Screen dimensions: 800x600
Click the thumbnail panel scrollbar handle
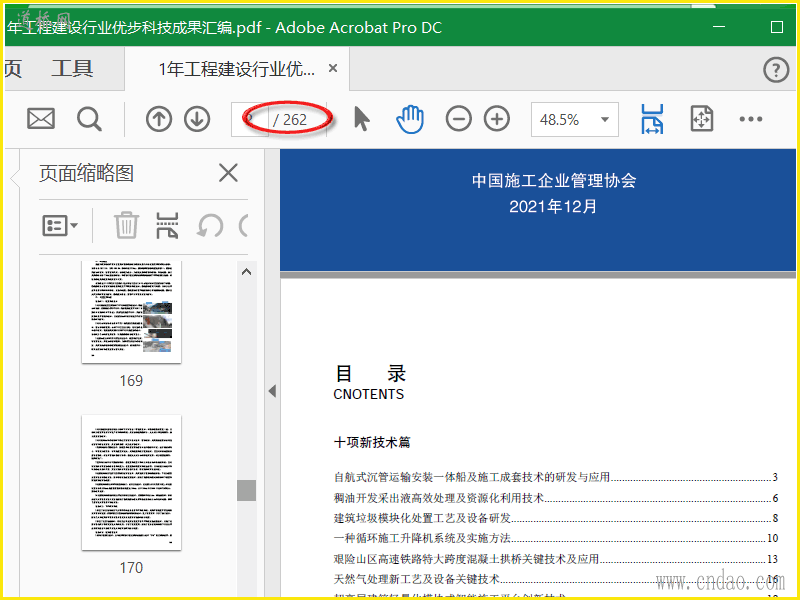click(246, 490)
